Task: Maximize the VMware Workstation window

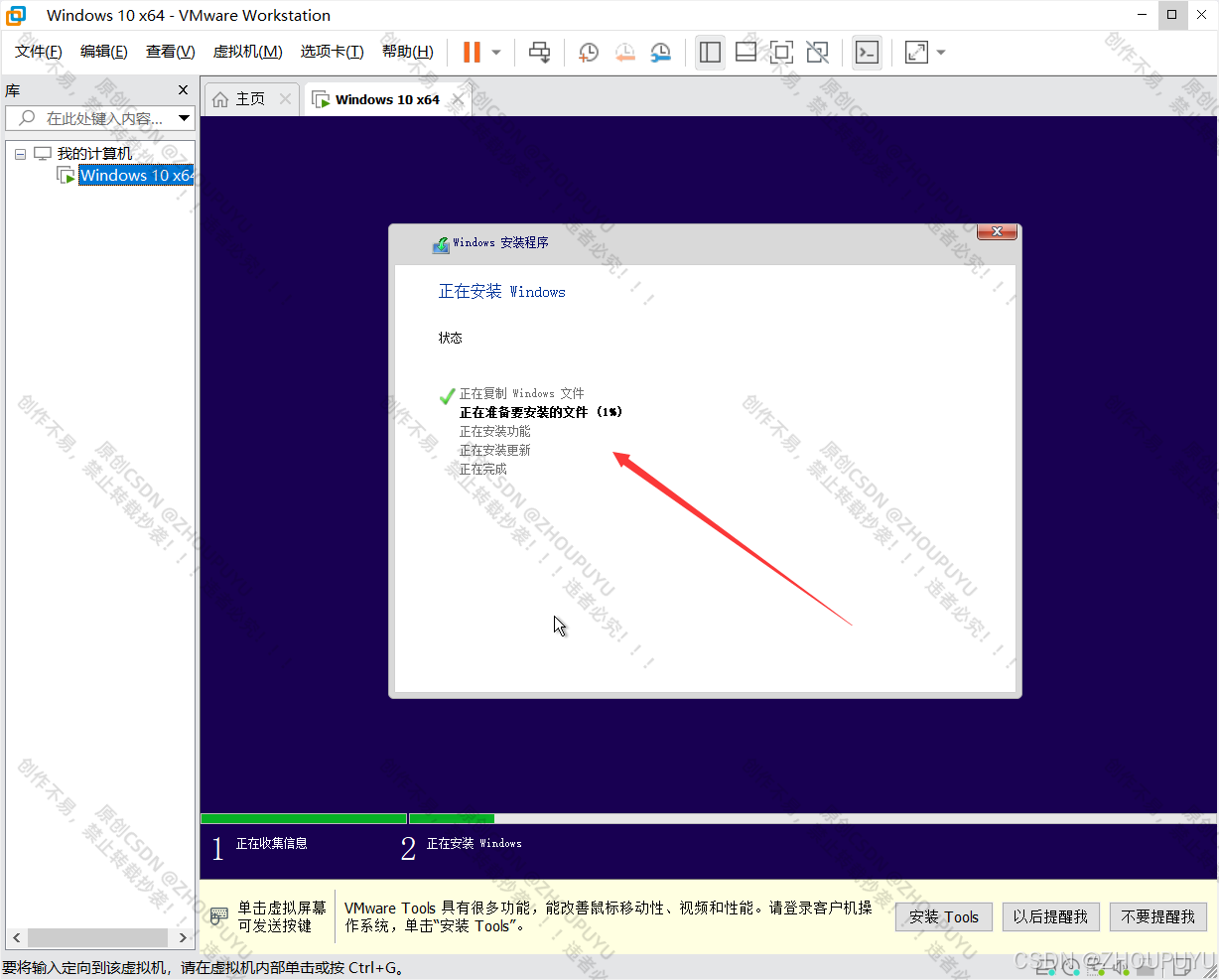Action: pyautogui.click(x=1172, y=15)
